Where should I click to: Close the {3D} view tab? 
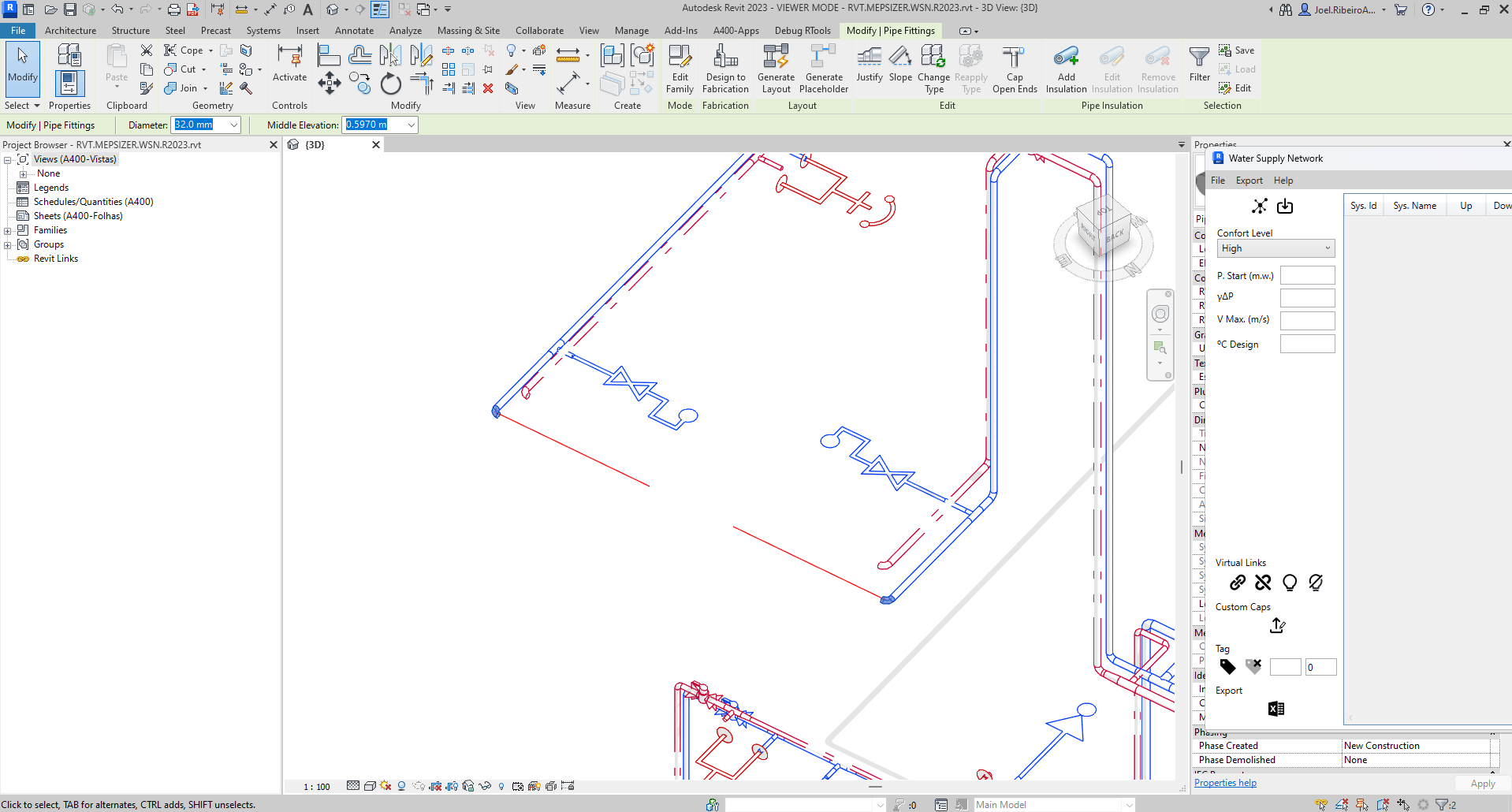click(x=376, y=145)
